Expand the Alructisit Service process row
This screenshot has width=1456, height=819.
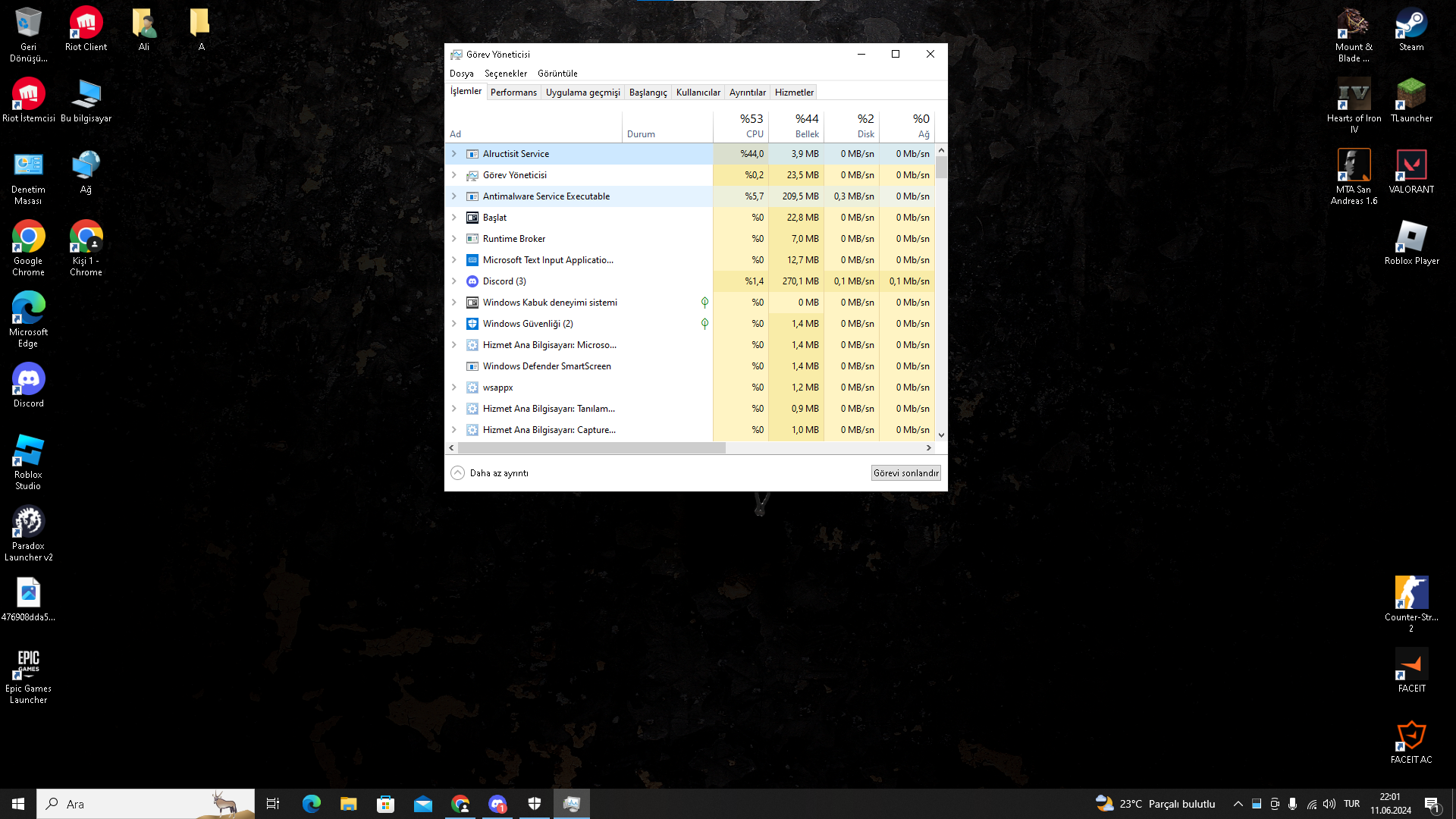tap(454, 154)
